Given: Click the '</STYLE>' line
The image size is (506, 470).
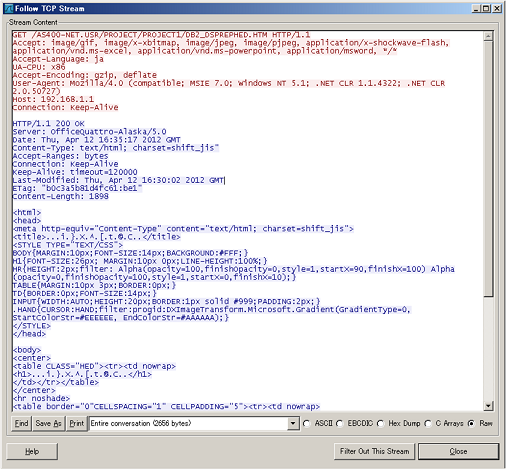Looking at the screenshot, I should [32, 326].
